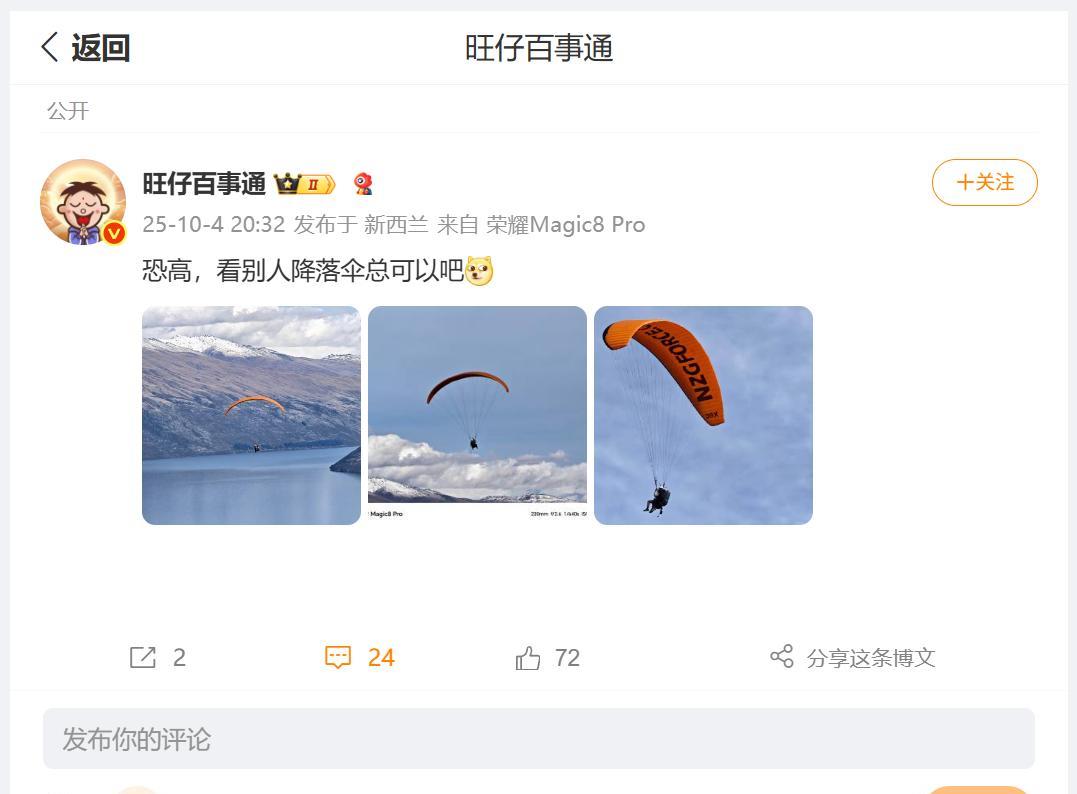Screen dimensions: 1077x794
Task: Click the repost icon with count 2
Action: [x=143, y=657]
